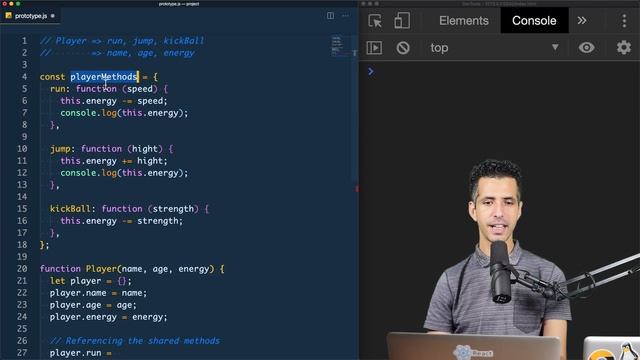Place cursor on 'kickBall' method name
The width and height of the screenshot is (640, 360).
(x=70, y=209)
